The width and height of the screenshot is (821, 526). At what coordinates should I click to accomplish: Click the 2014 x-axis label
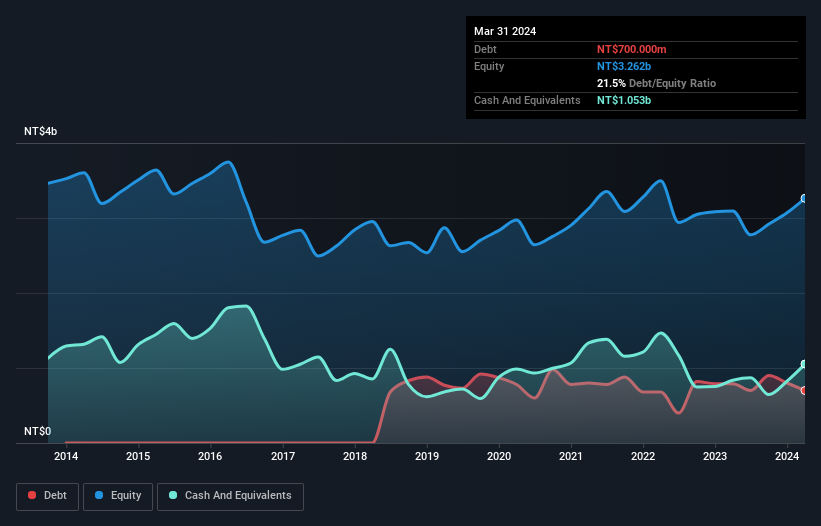coord(66,456)
